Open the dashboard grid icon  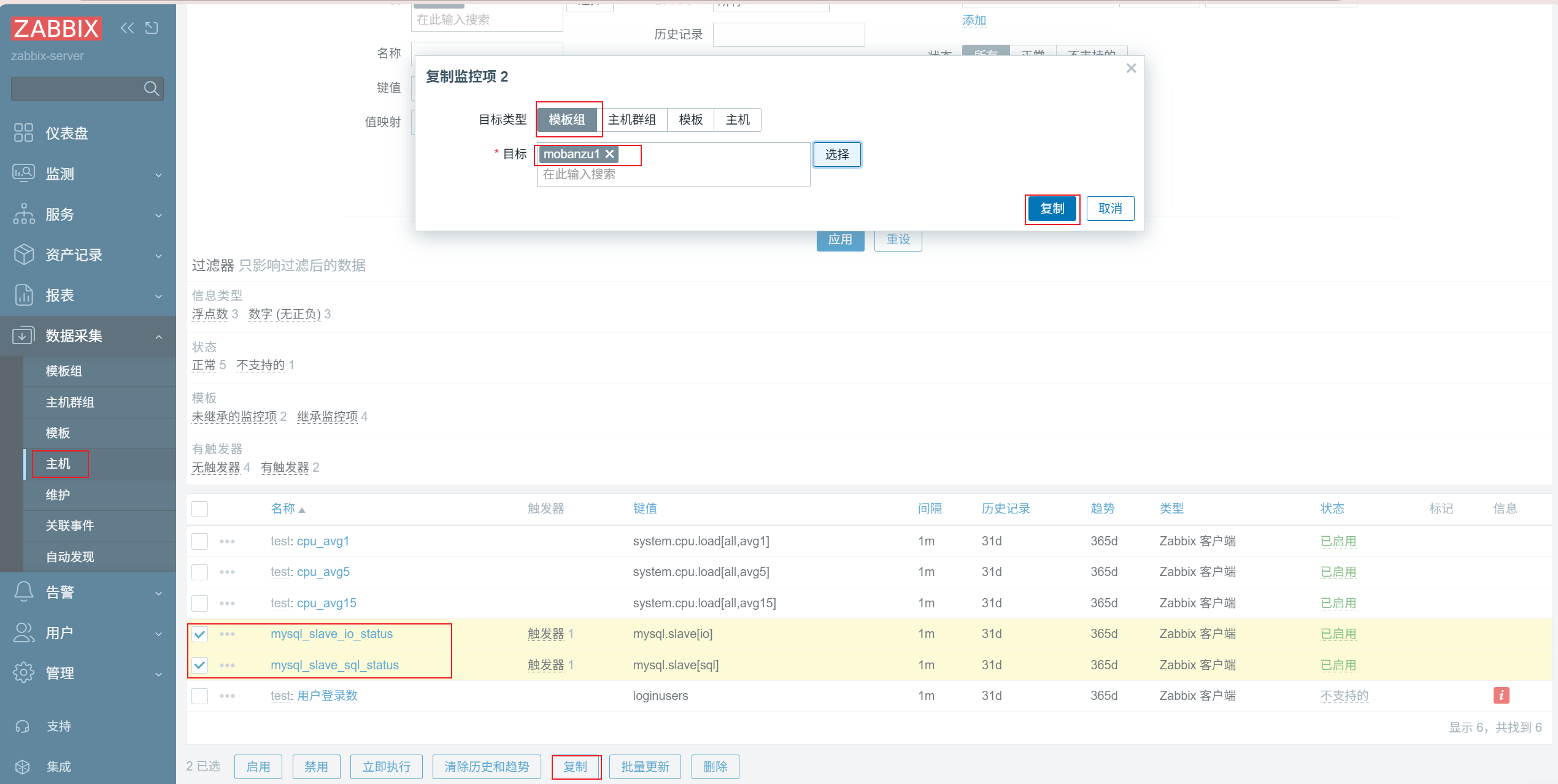click(x=23, y=133)
